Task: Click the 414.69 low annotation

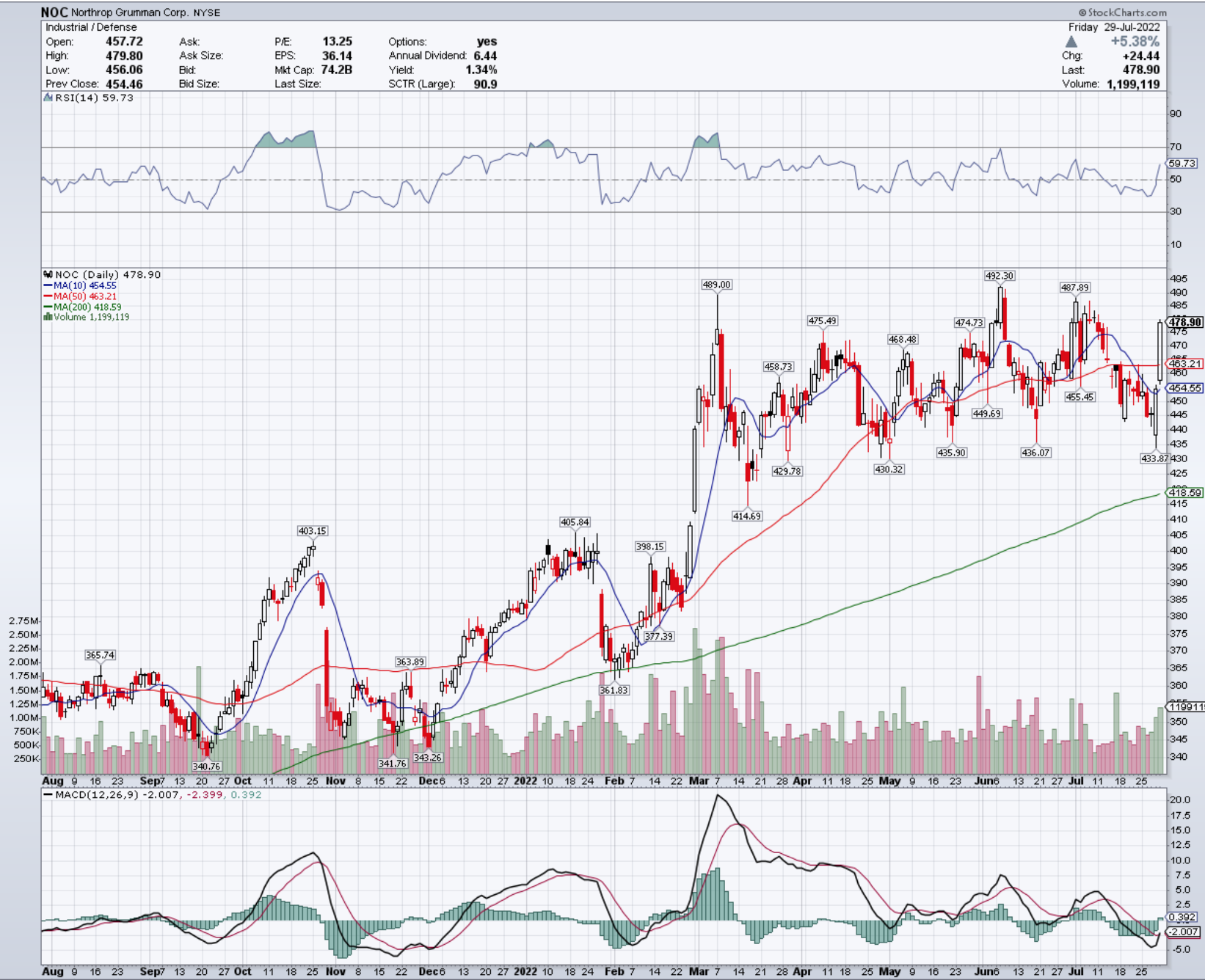Action: click(x=747, y=516)
